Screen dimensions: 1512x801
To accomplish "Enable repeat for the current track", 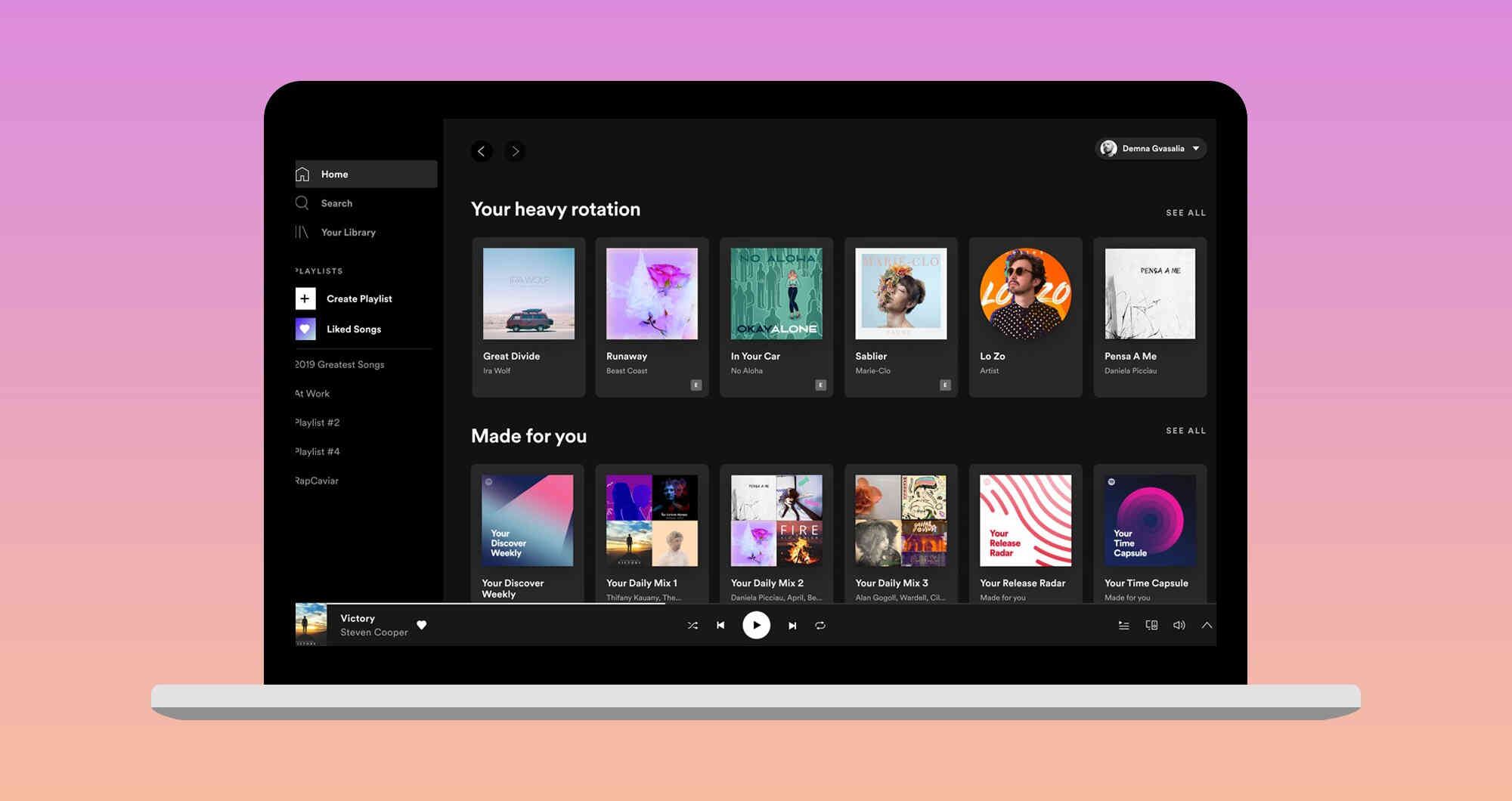I will (x=820, y=625).
